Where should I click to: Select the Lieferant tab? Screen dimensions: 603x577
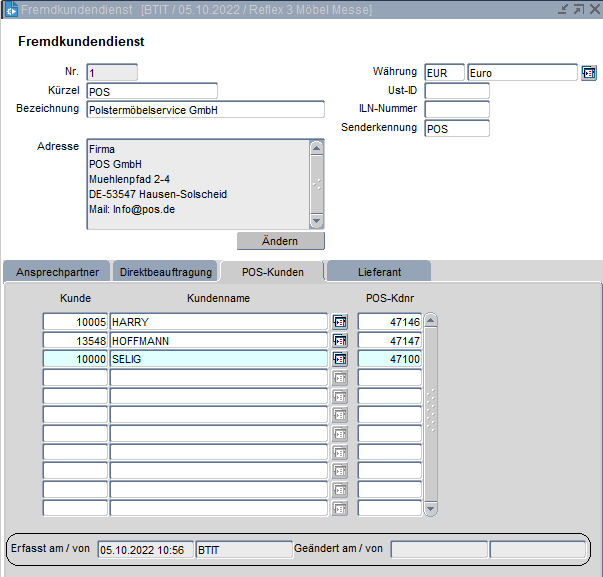379,271
